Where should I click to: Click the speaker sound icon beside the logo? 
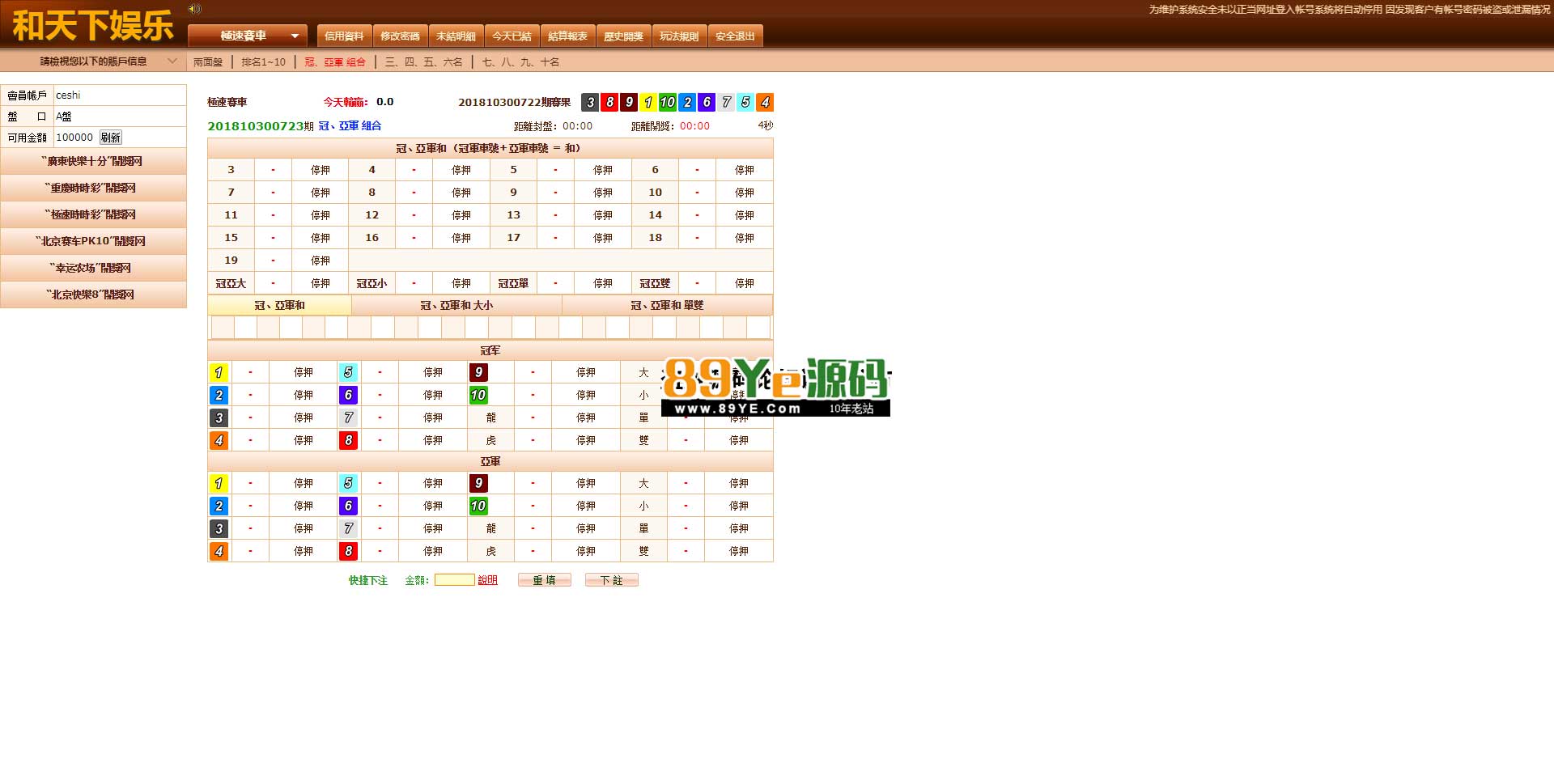click(194, 9)
